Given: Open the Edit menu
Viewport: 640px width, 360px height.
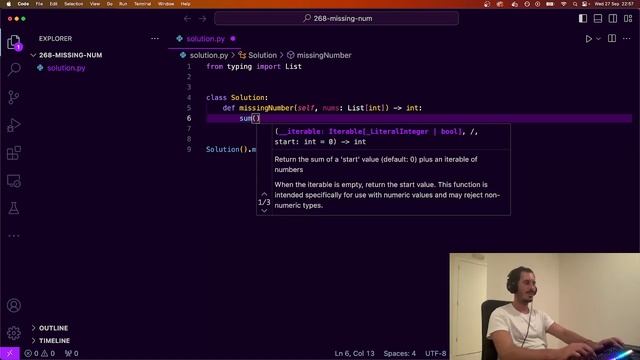Looking at the screenshot, I should [53, 4].
